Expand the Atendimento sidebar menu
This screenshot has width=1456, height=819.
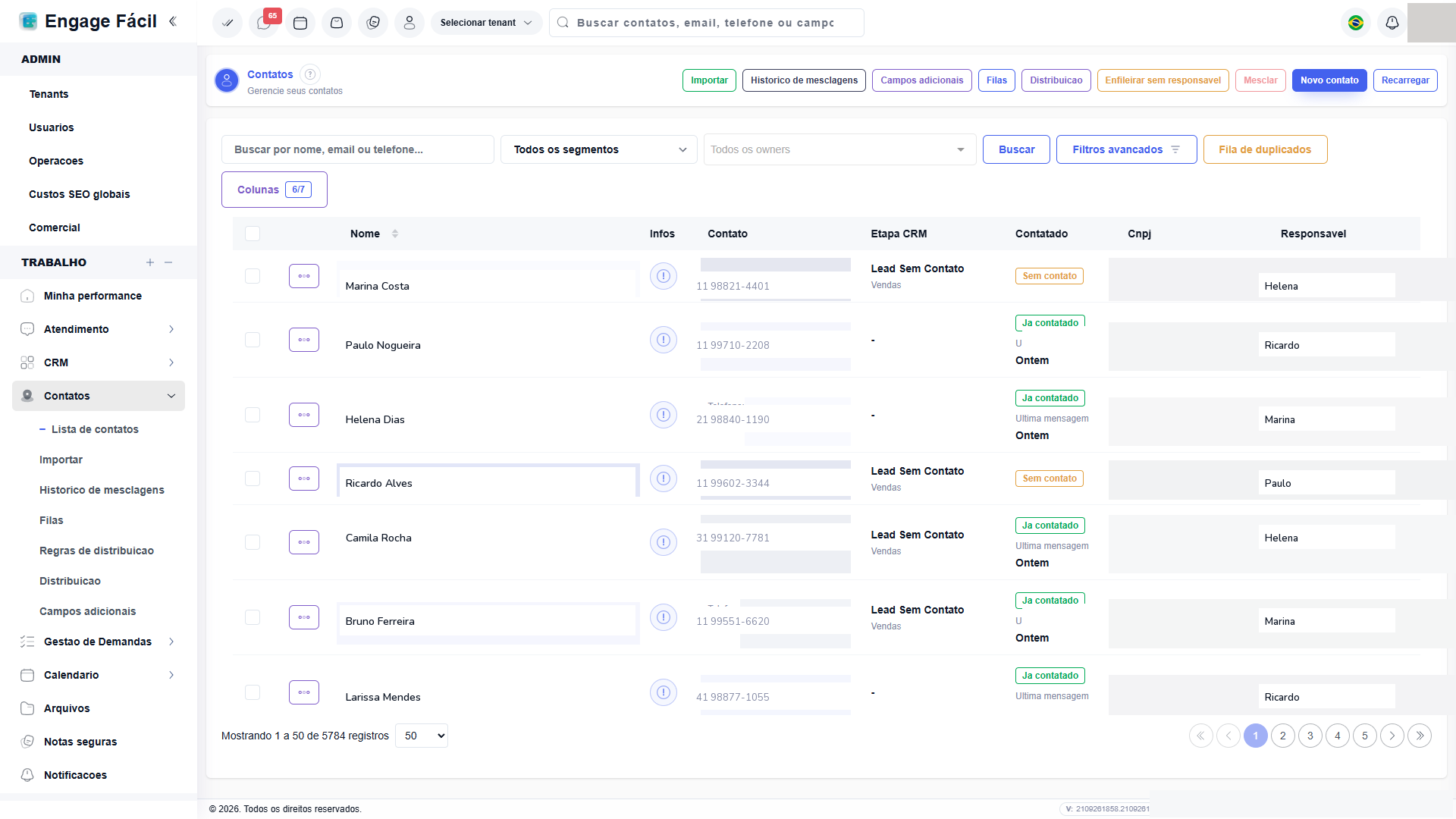[99, 329]
